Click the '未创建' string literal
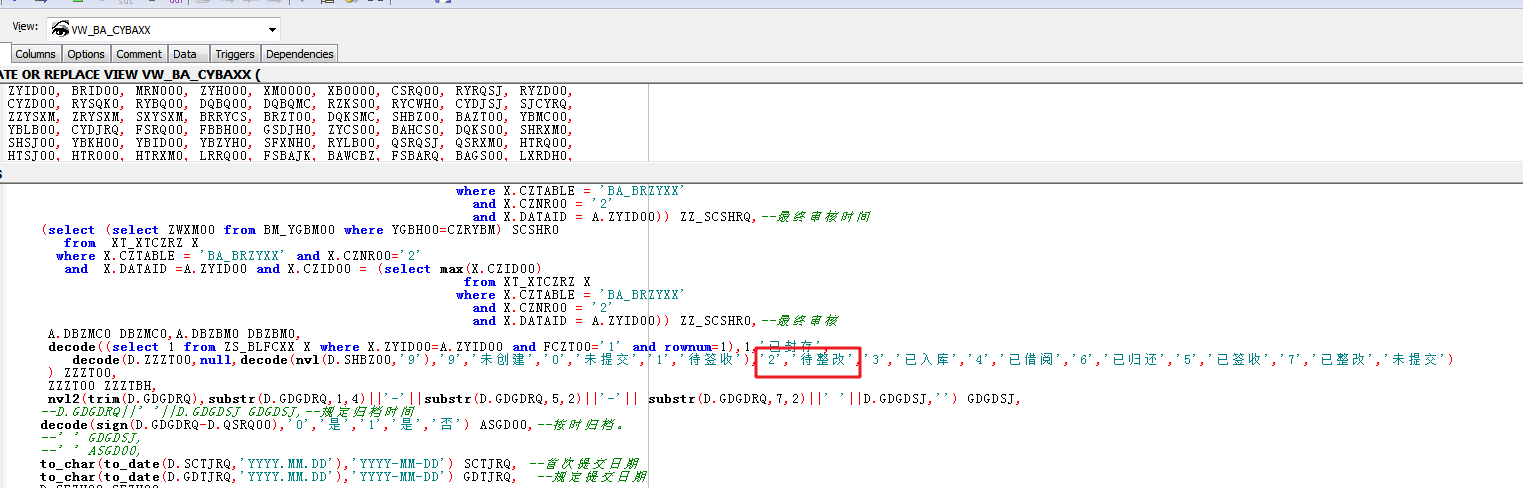This screenshot has height=488, width=1523. (508, 360)
